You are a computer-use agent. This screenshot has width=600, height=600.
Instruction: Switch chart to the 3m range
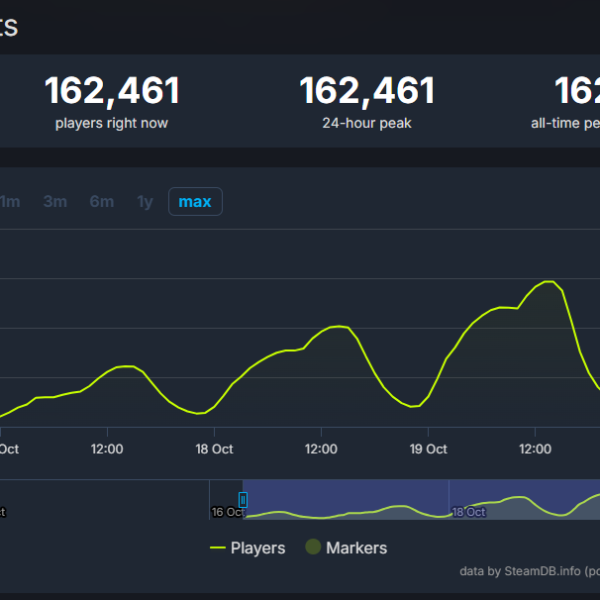55,202
